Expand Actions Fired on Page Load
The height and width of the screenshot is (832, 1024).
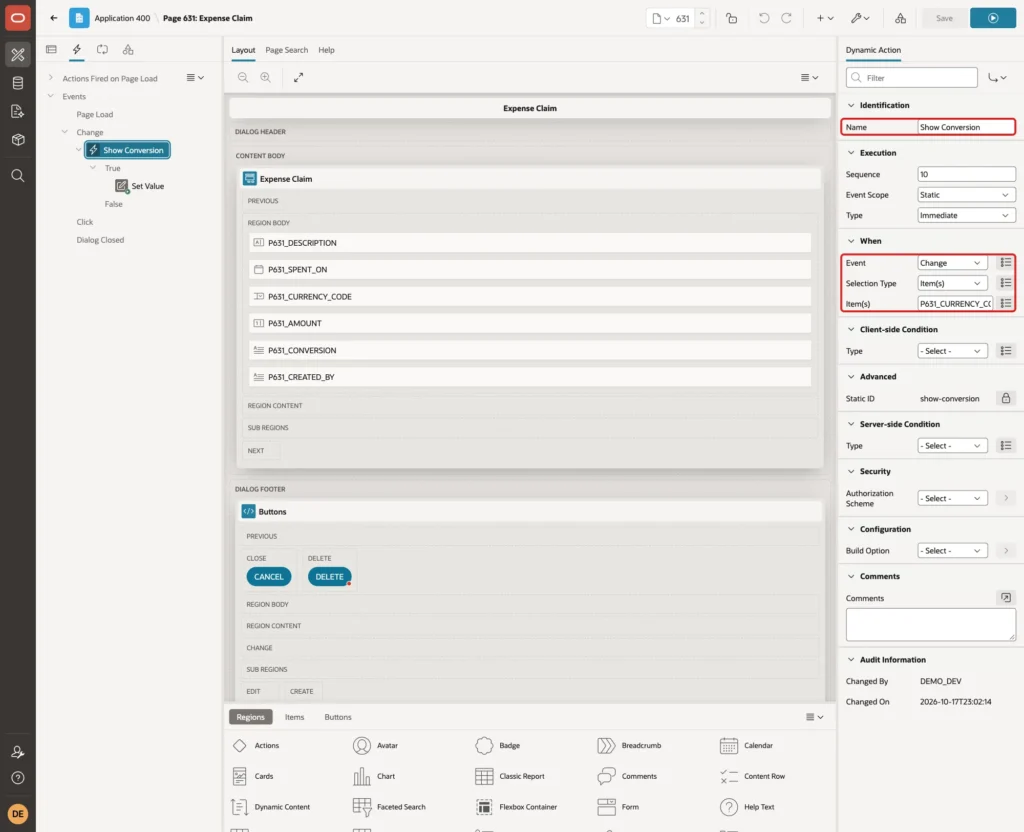point(50,78)
